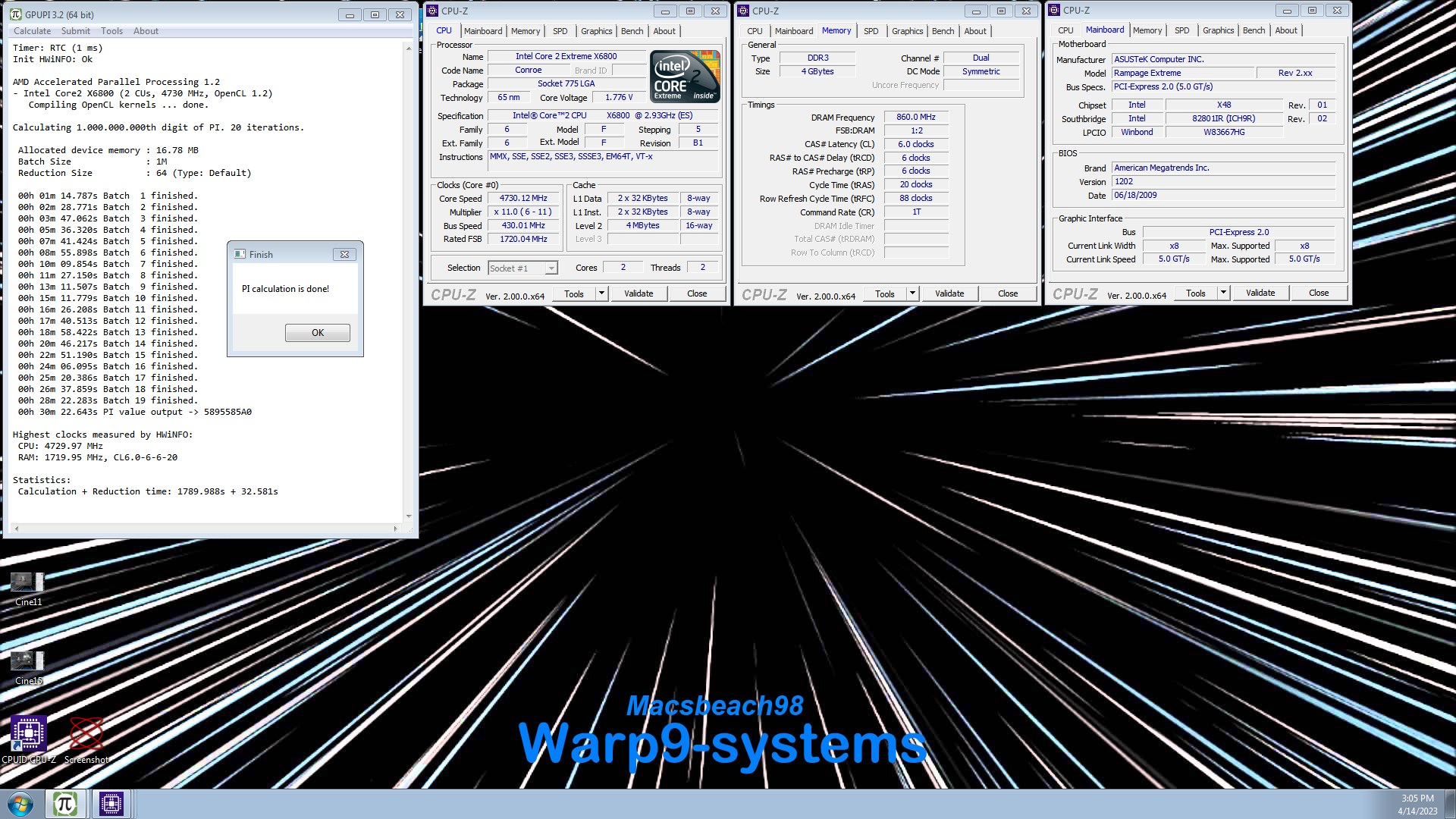Open About tab in first CPU-Z
1456x819 pixels.
click(664, 31)
